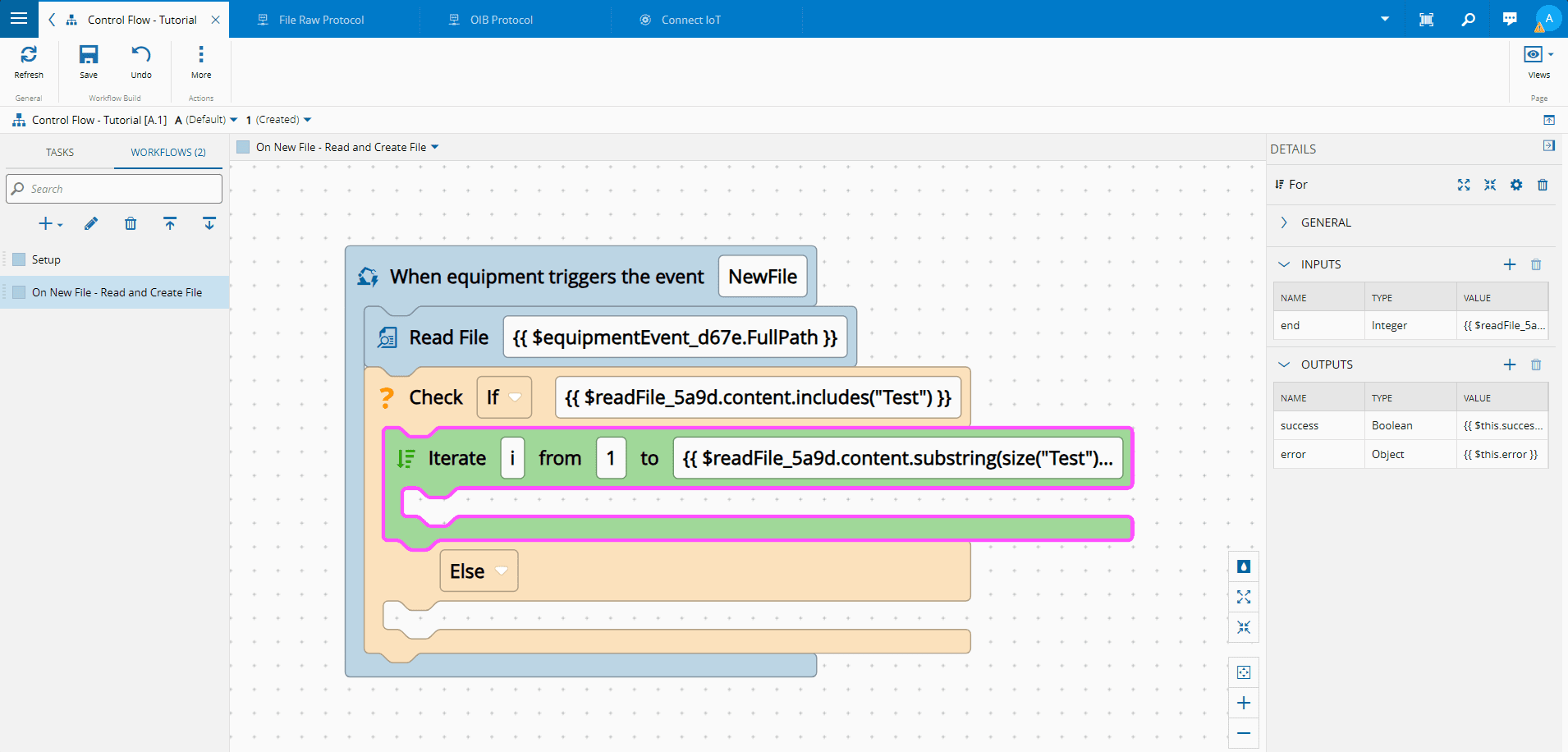Viewport: 1568px width, 752px height.
Task: Switch to the TASKS tab
Action: pyautogui.click(x=60, y=152)
